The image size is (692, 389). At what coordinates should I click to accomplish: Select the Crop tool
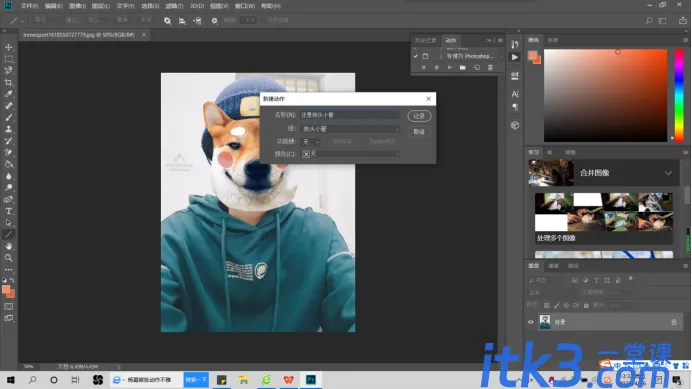point(9,83)
